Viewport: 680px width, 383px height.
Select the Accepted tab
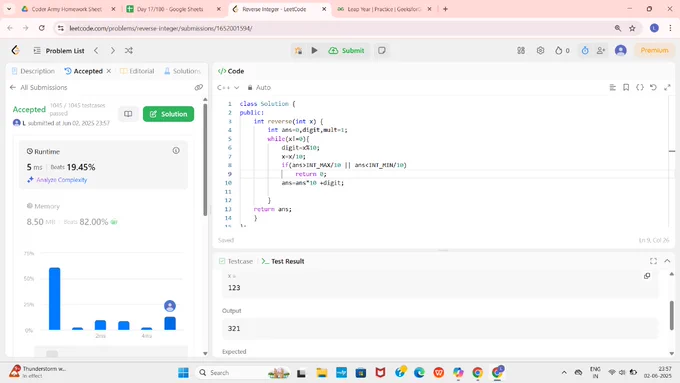(x=84, y=71)
